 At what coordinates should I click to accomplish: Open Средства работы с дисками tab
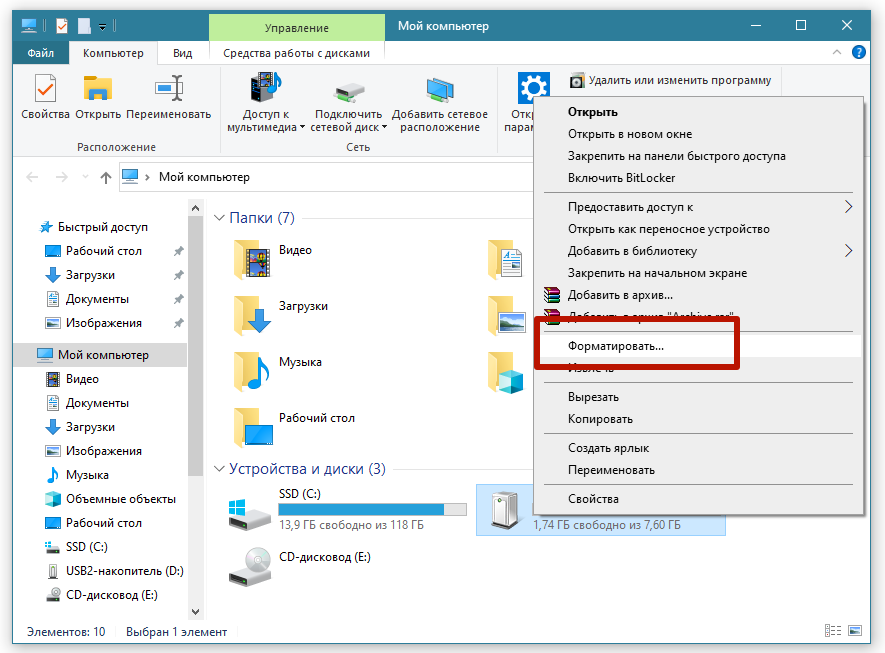(x=296, y=53)
